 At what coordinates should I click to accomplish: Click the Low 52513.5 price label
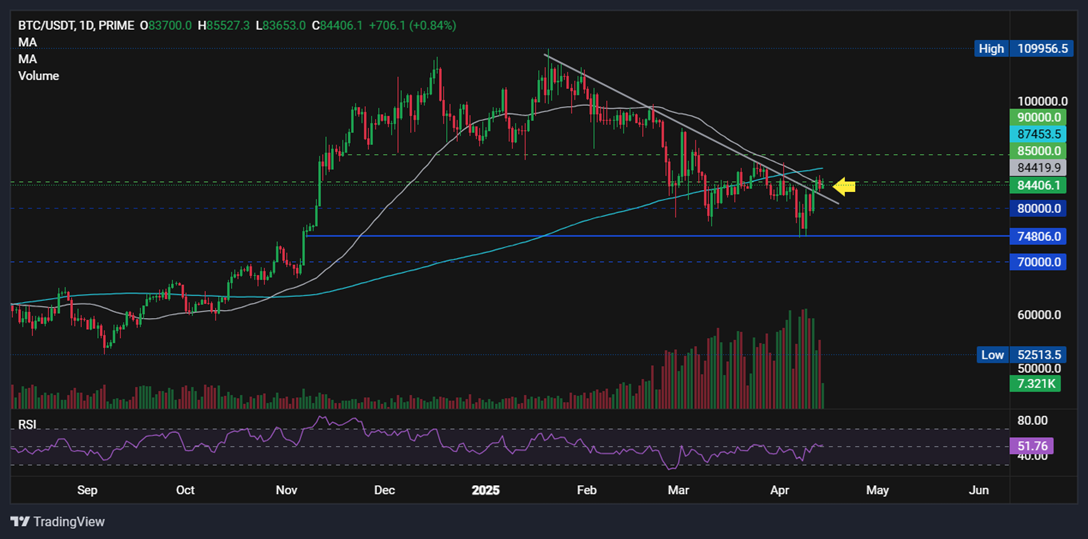[1023, 354]
